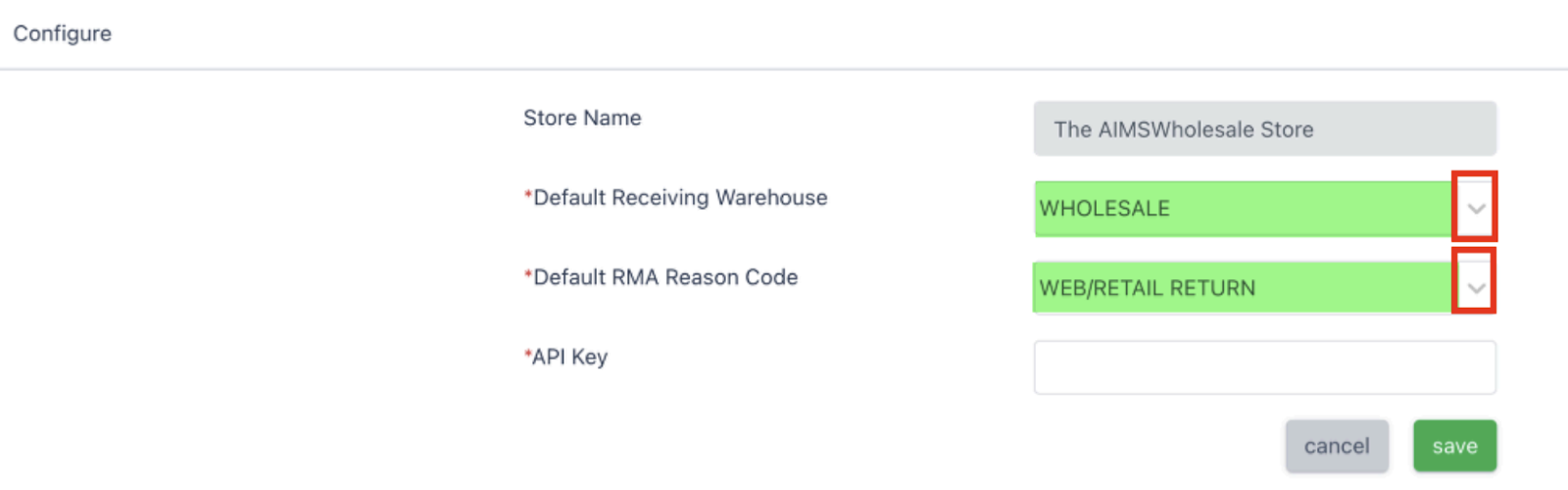
Task: Focus the empty API Key text box
Action: pos(1264,367)
